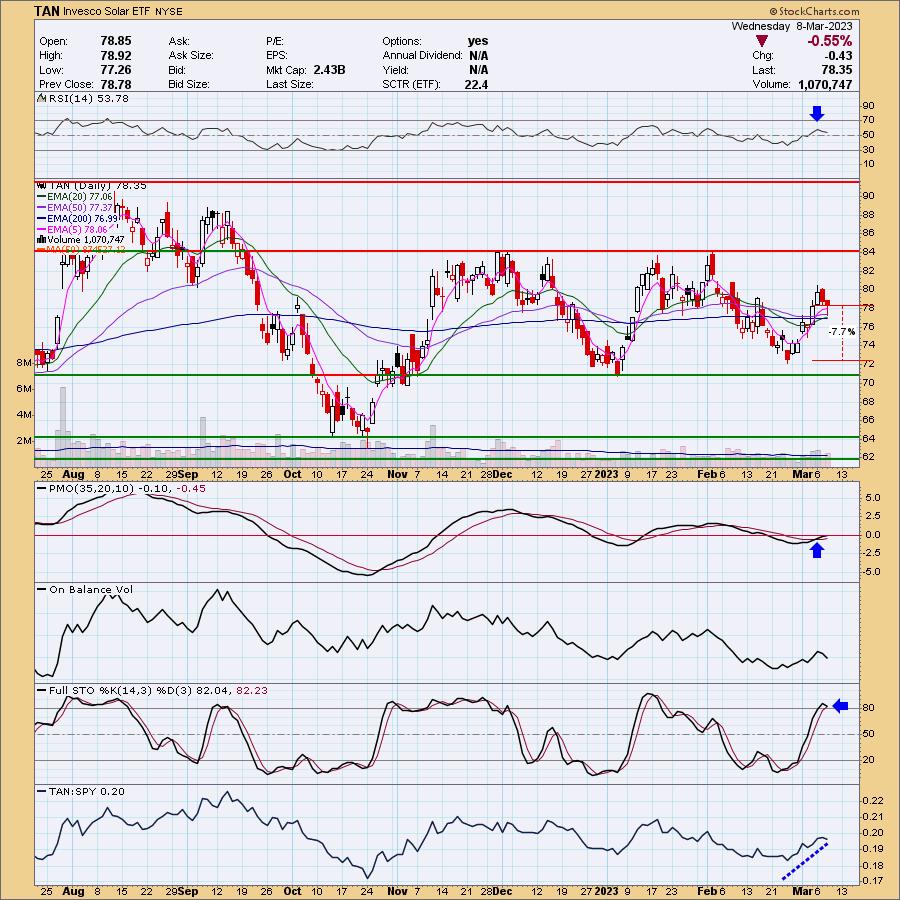Click the Chg value -0.43
Viewport: 900px width, 900px height.
click(x=838, y=56)
